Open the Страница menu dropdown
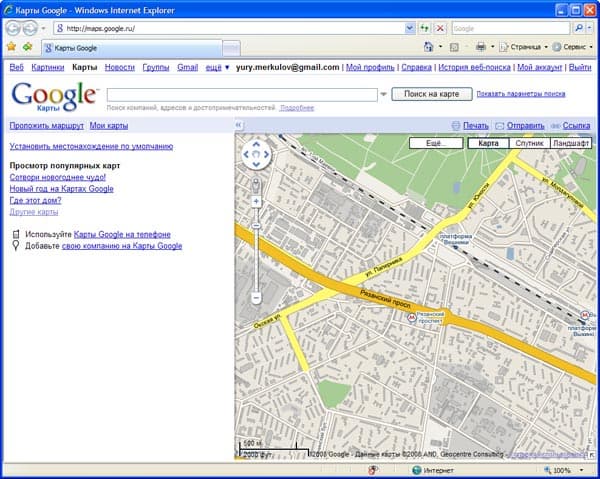600x479 pixels. (546, 47)
